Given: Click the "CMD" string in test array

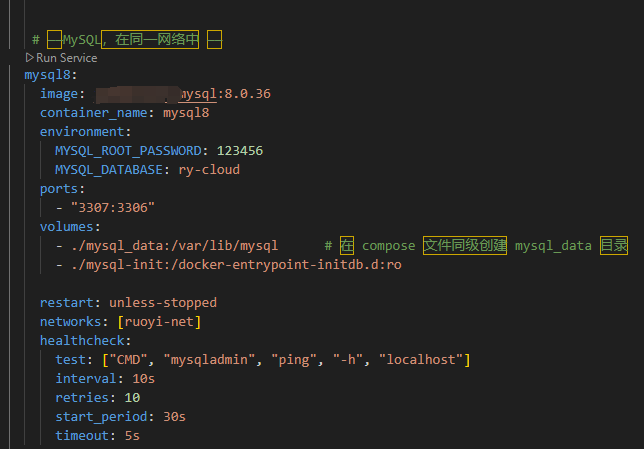Looking at the screenshot, I should coord(129,359).
